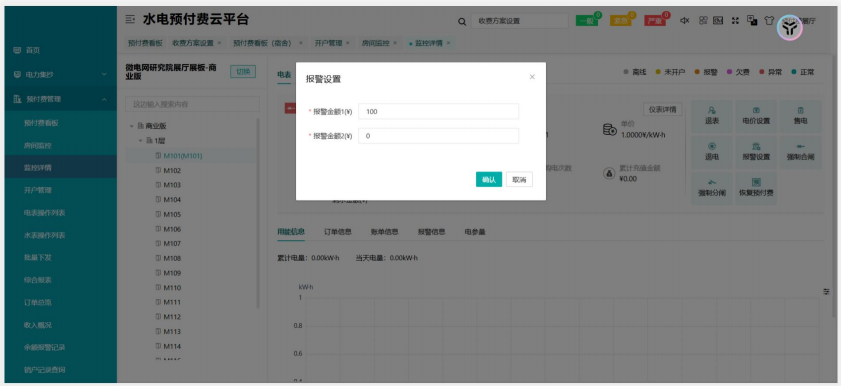This screenshot has width=841, height=386.
Task: Switch to the 预付费看板 top tab
Action: tap(145, 43)
